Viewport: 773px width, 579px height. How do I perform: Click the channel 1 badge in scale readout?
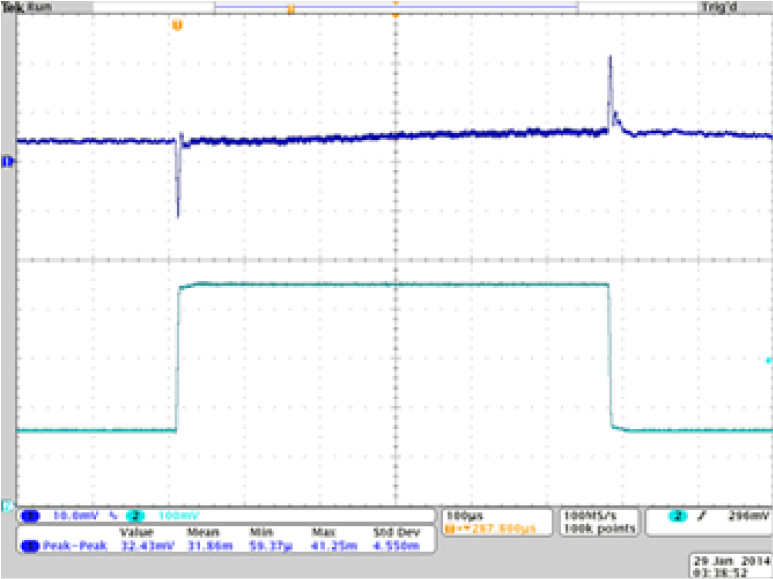(x=30, y=518)
